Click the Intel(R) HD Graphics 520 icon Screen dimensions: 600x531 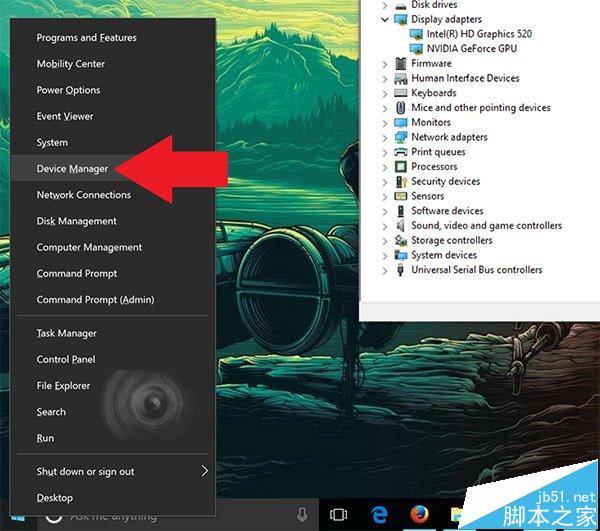coord(416,34)
